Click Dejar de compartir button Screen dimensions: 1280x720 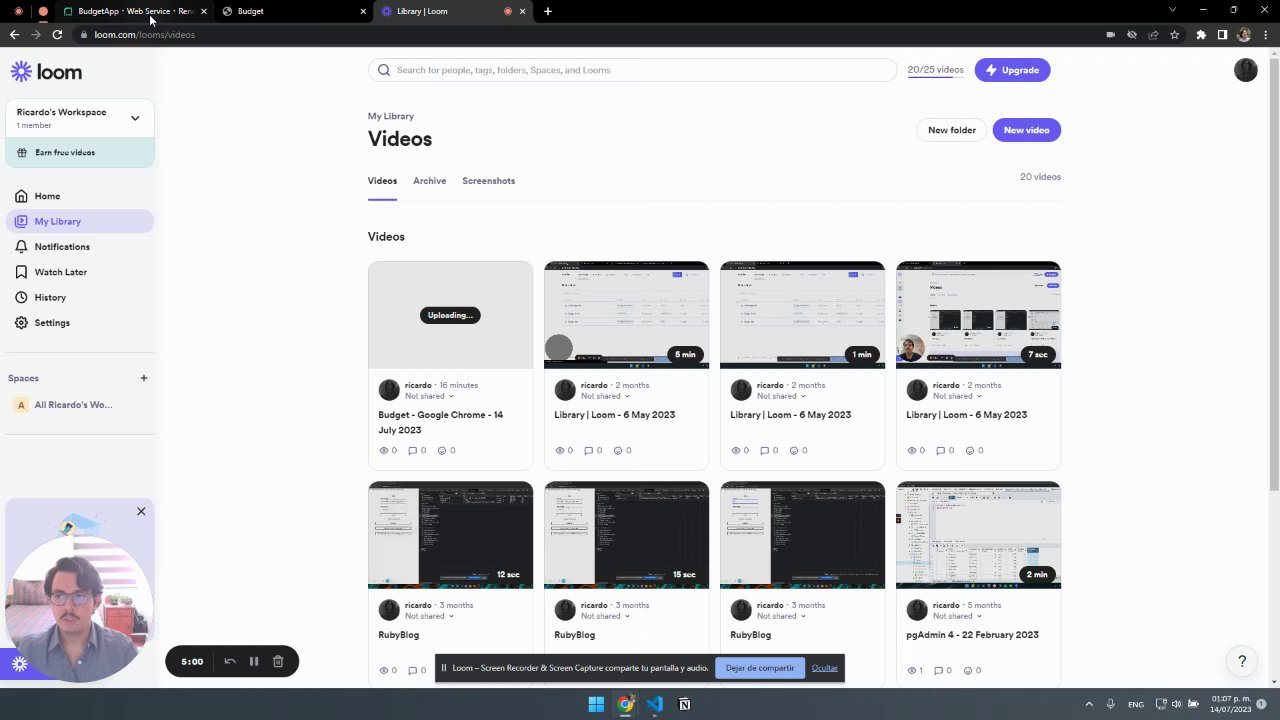pyautogui.click(x=760, y=668)
